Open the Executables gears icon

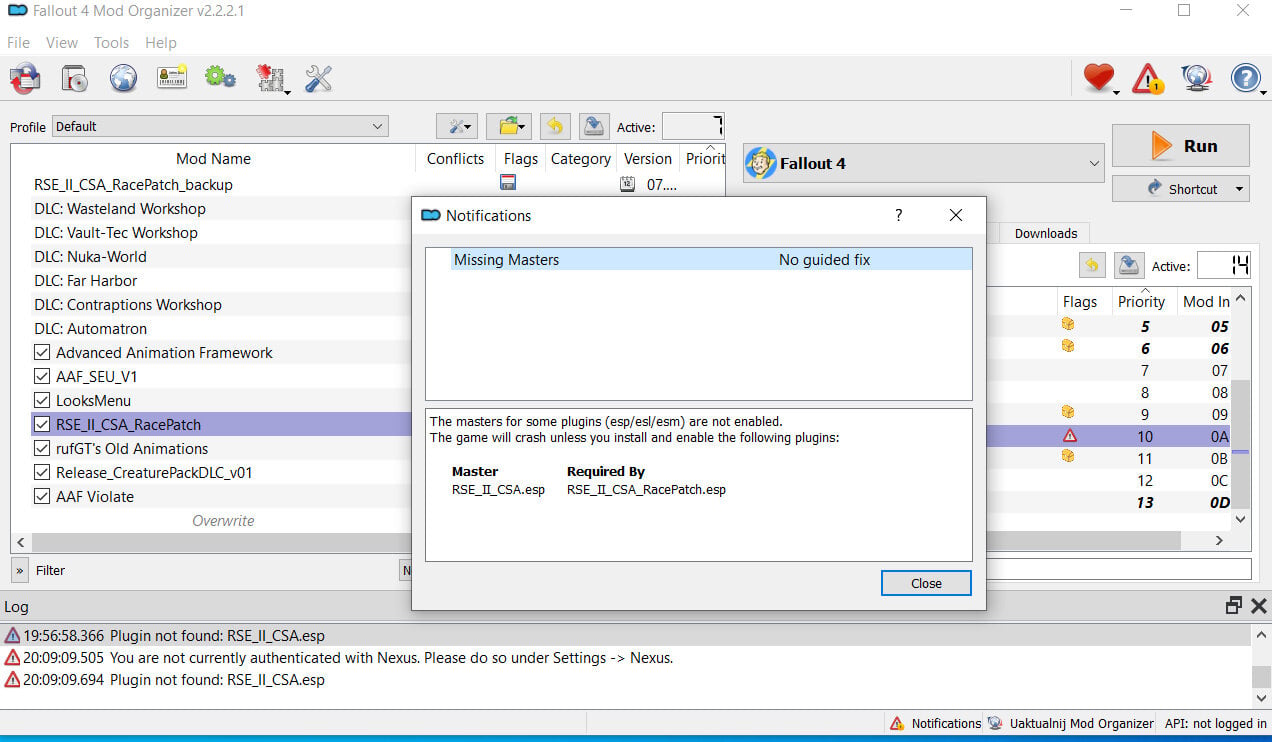(220, 78)
